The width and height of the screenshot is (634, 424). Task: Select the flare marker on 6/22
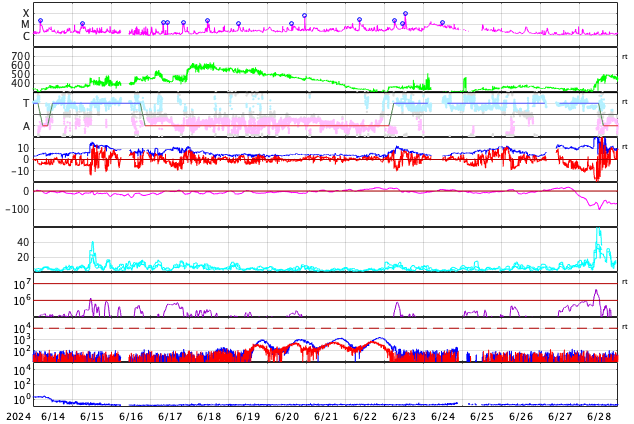point(359,19)
